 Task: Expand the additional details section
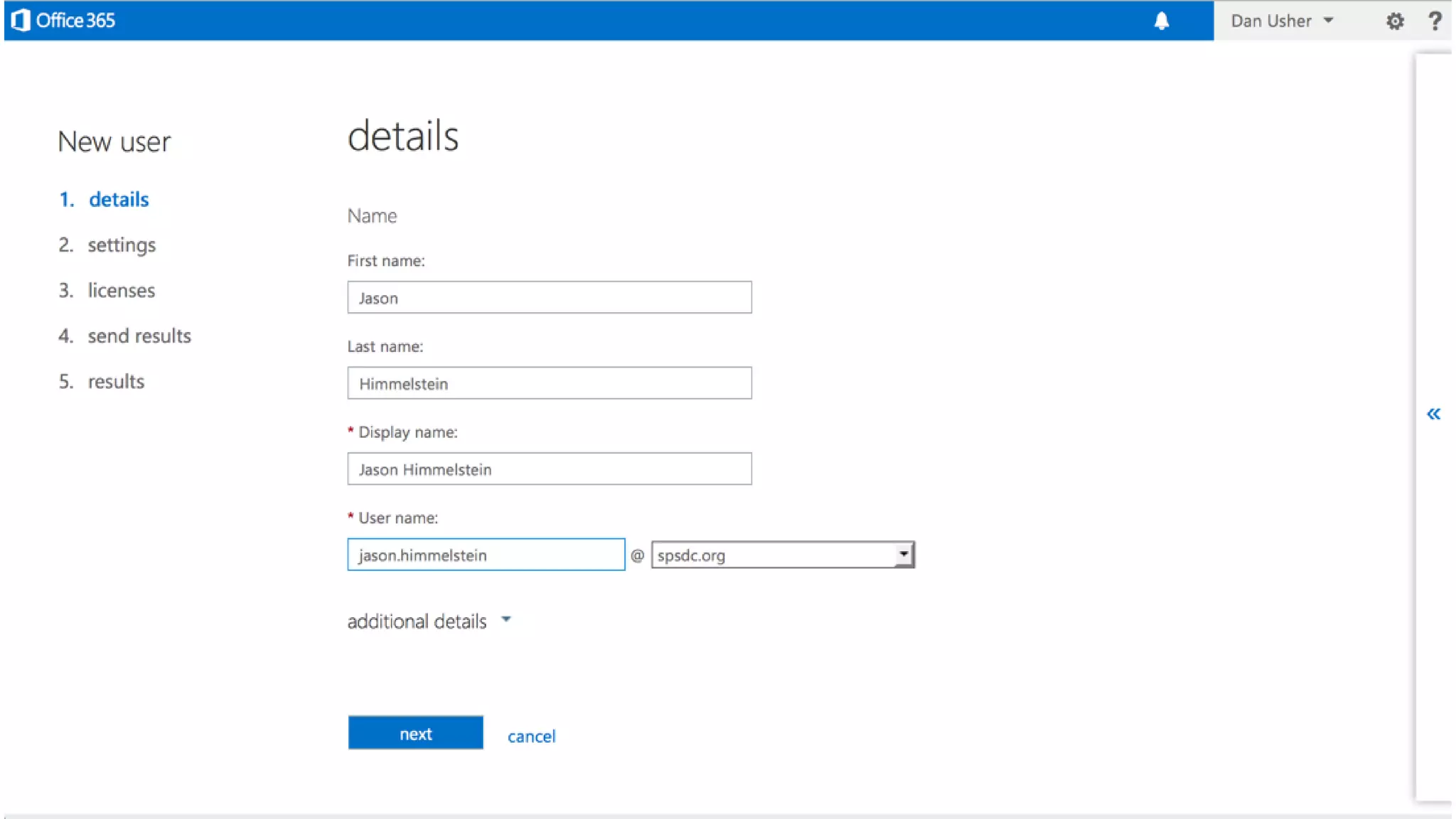[429, 621]
